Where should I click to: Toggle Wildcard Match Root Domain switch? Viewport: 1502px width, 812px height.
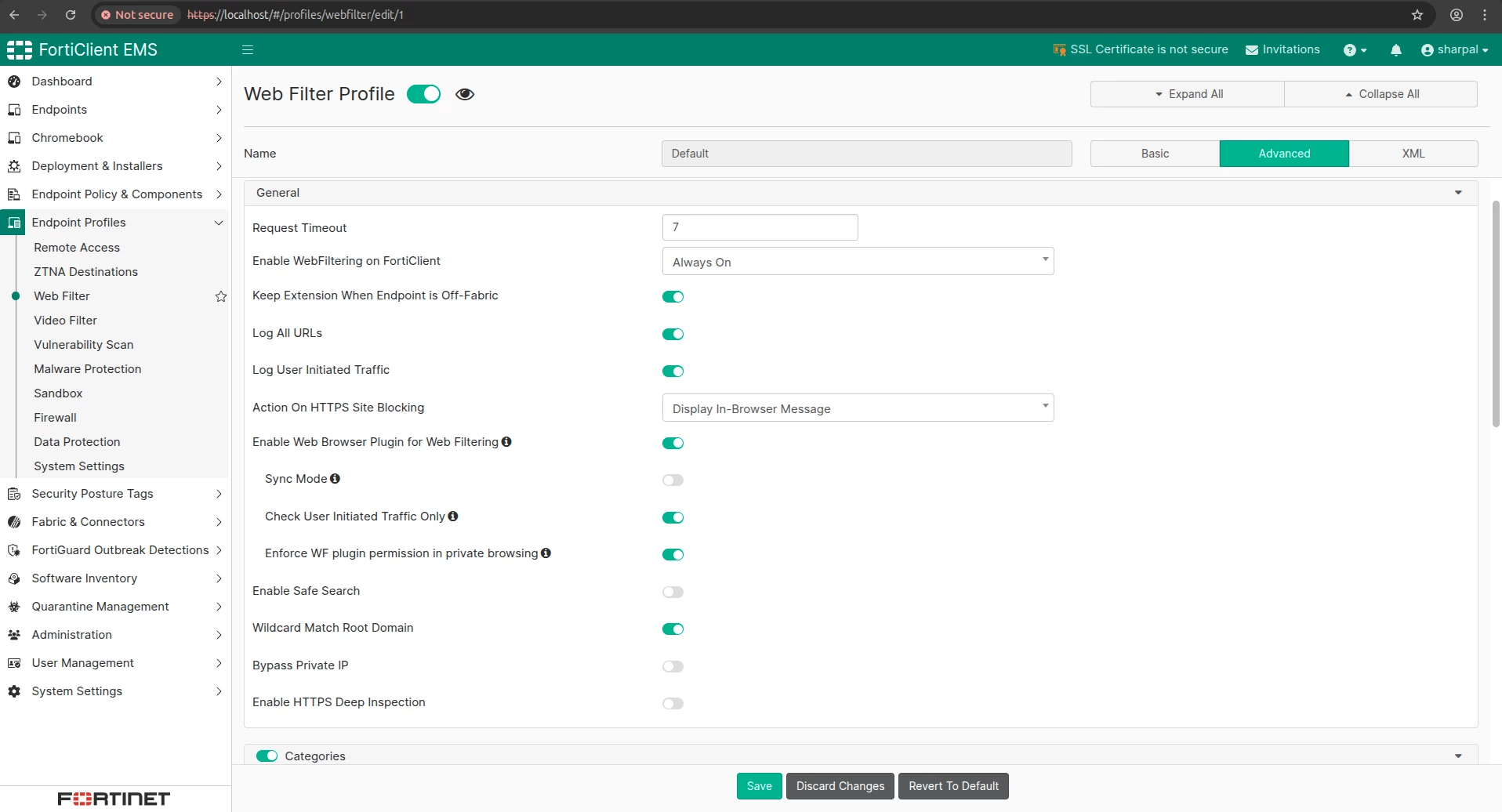[x=673, y=629]
